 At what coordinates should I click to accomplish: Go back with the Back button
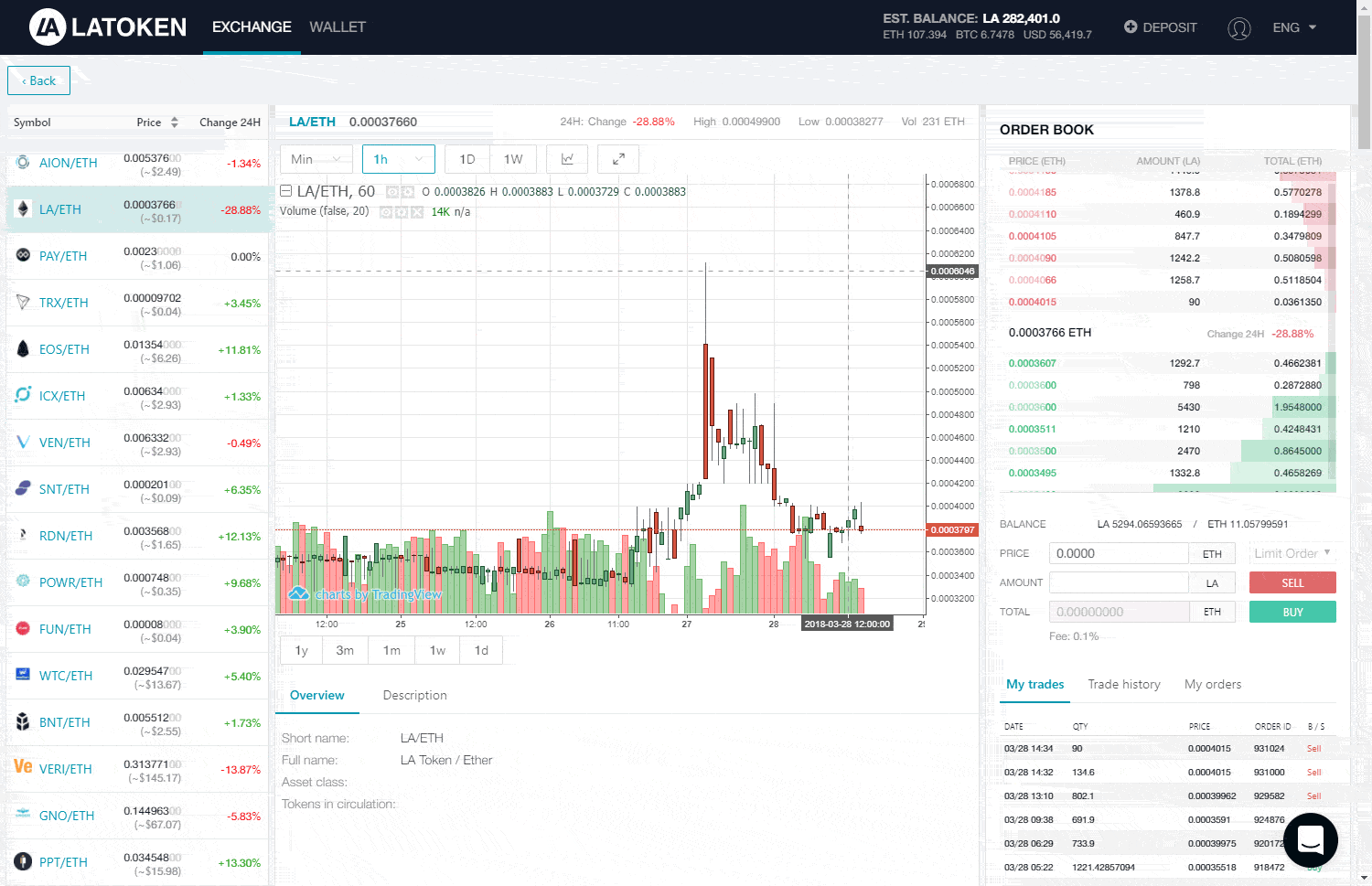[x=38, y=80]
